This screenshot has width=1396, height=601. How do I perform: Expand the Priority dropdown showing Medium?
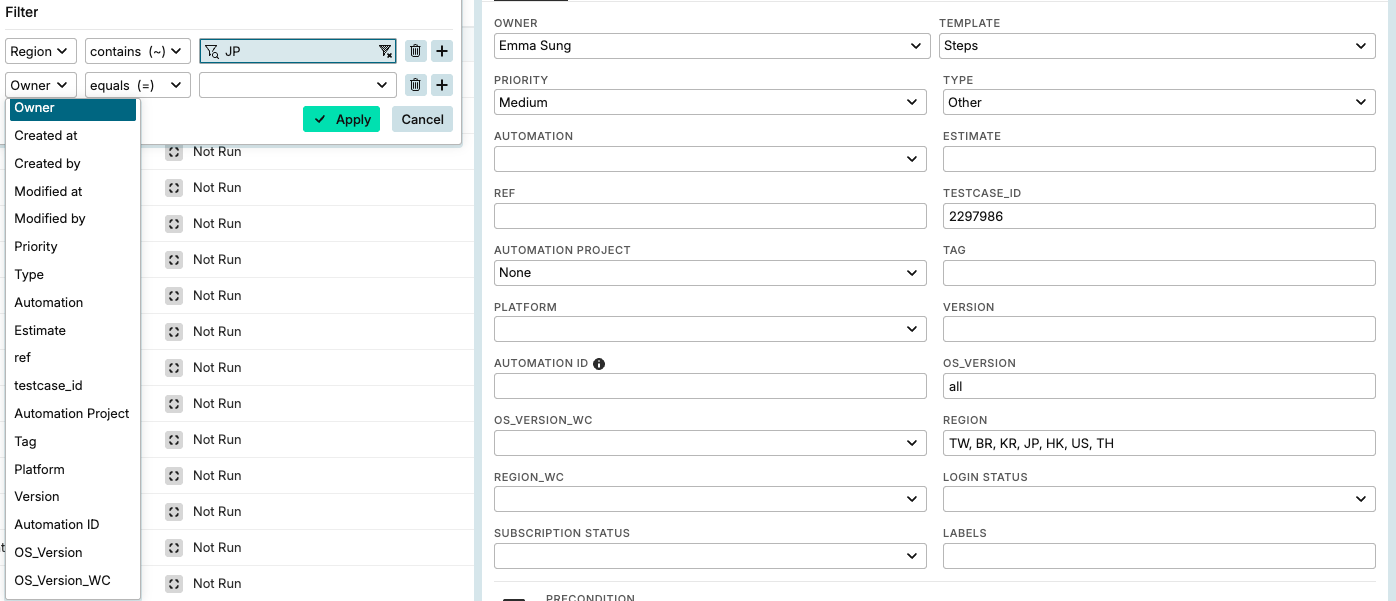(x=710, y=102)
